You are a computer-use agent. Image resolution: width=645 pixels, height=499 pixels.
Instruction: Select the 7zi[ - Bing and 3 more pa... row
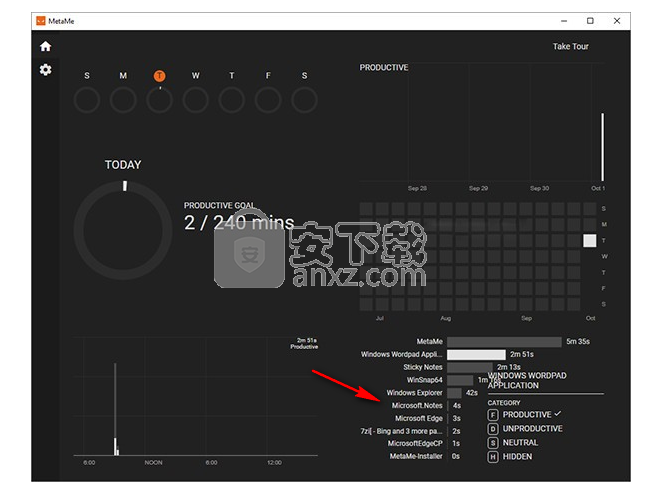(x=411, y=431)
